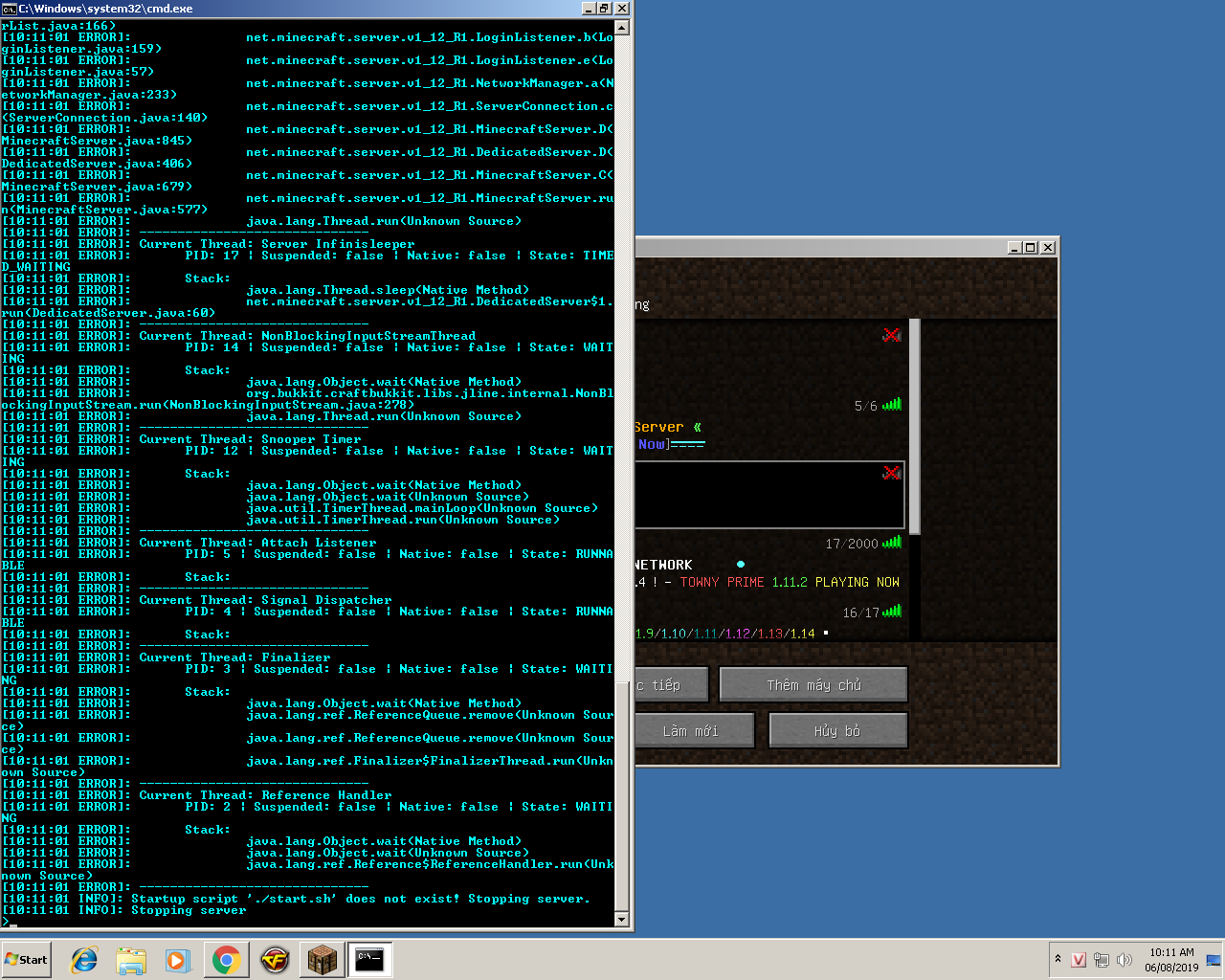Click the 'Thêm máy chủ' button
Viewport: 1225px width, 980px height.
coord(813,685)
